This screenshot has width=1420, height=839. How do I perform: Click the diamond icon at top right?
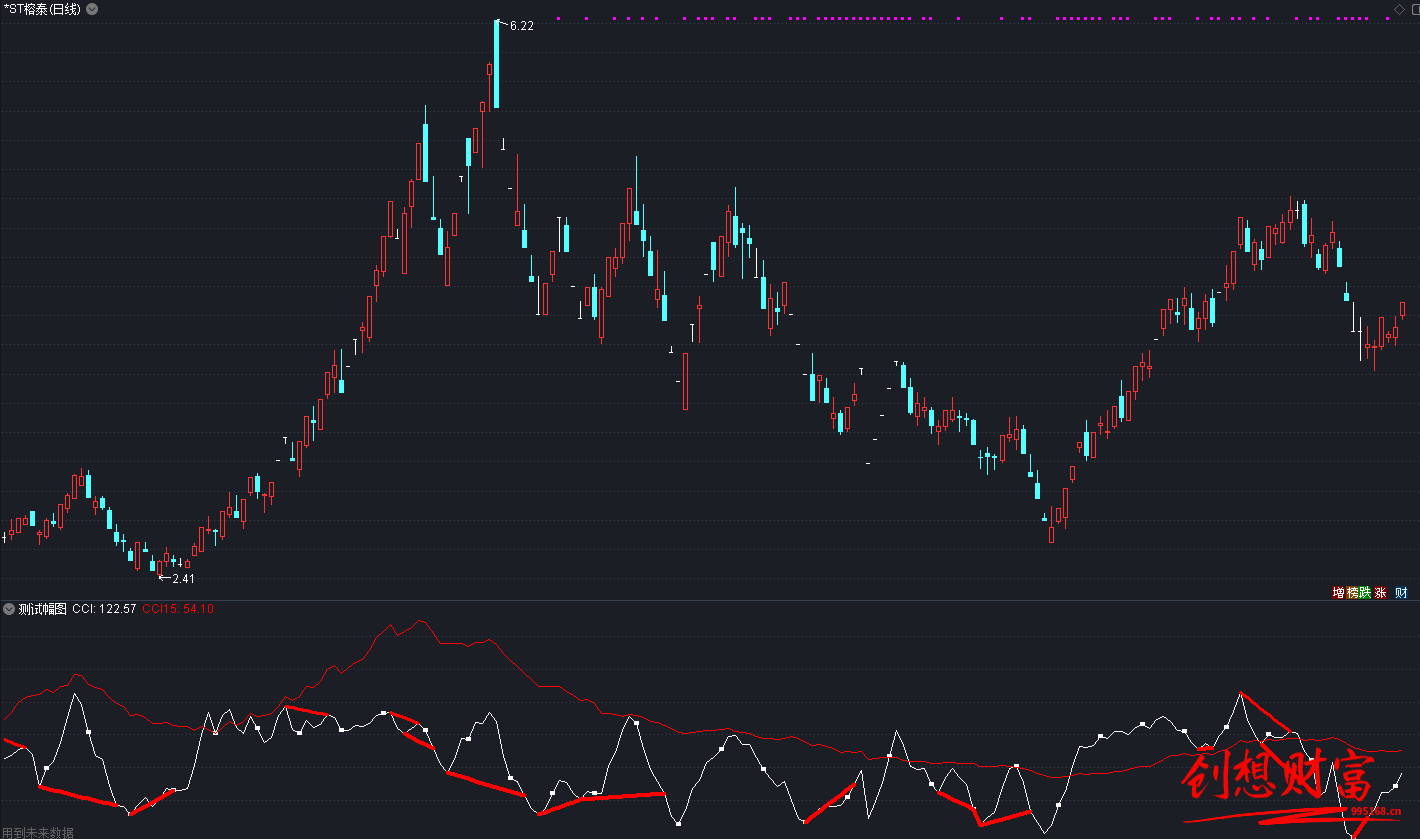coord(1399,9)
